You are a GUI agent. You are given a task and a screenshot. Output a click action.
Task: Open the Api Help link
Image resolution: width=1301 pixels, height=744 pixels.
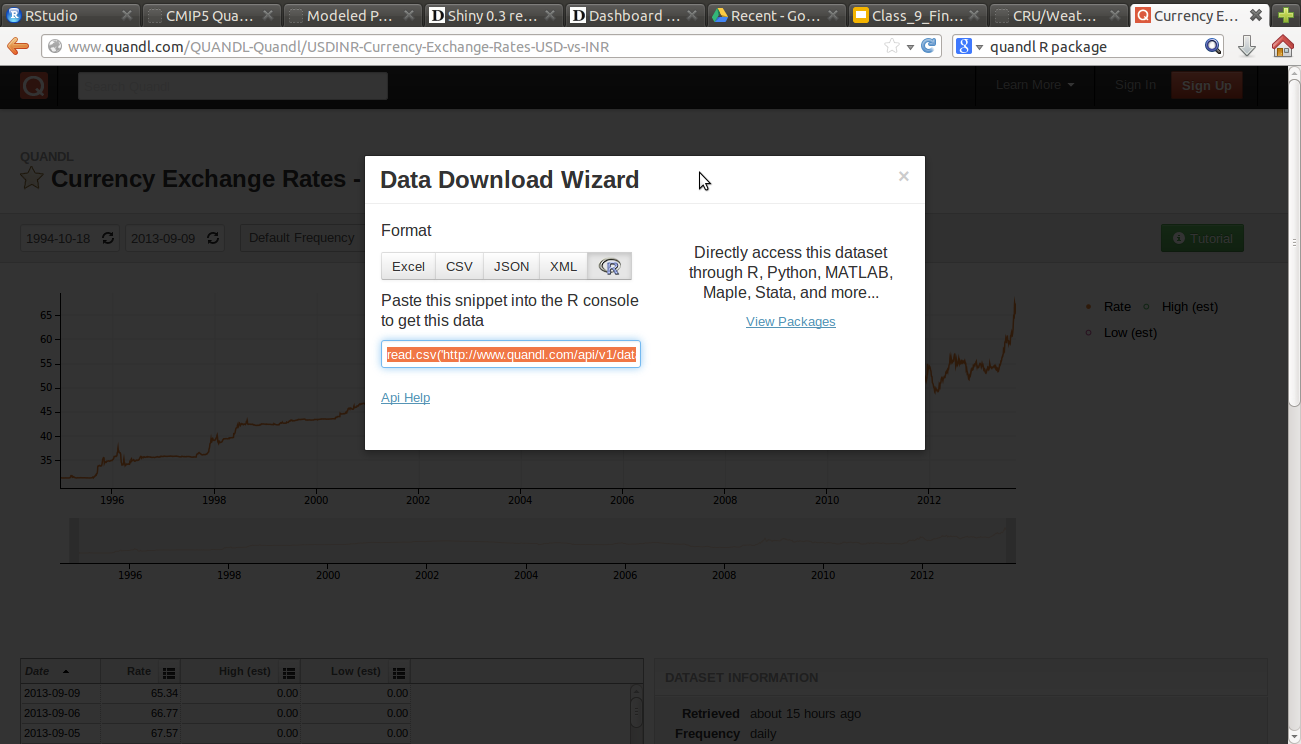[x=405, y=397]
